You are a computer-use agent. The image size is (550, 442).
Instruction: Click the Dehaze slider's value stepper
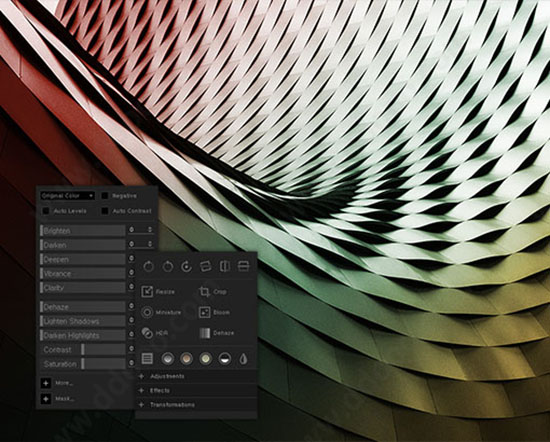tap(132, 306)
